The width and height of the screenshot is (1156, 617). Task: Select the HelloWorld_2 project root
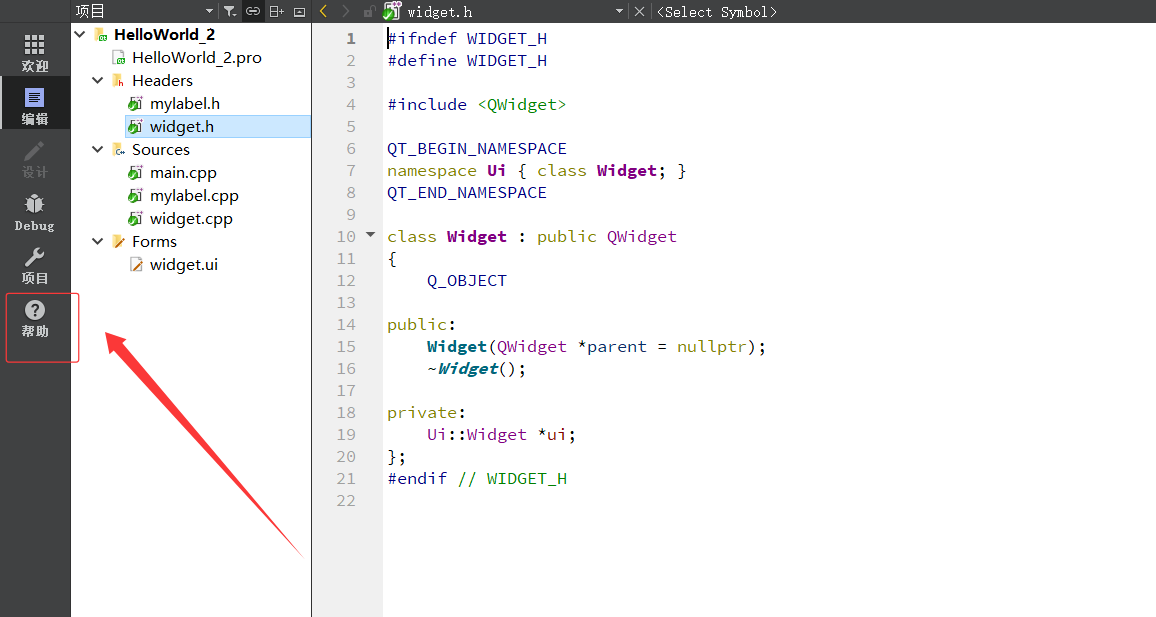pyautogui.click(x=164, y=34)
